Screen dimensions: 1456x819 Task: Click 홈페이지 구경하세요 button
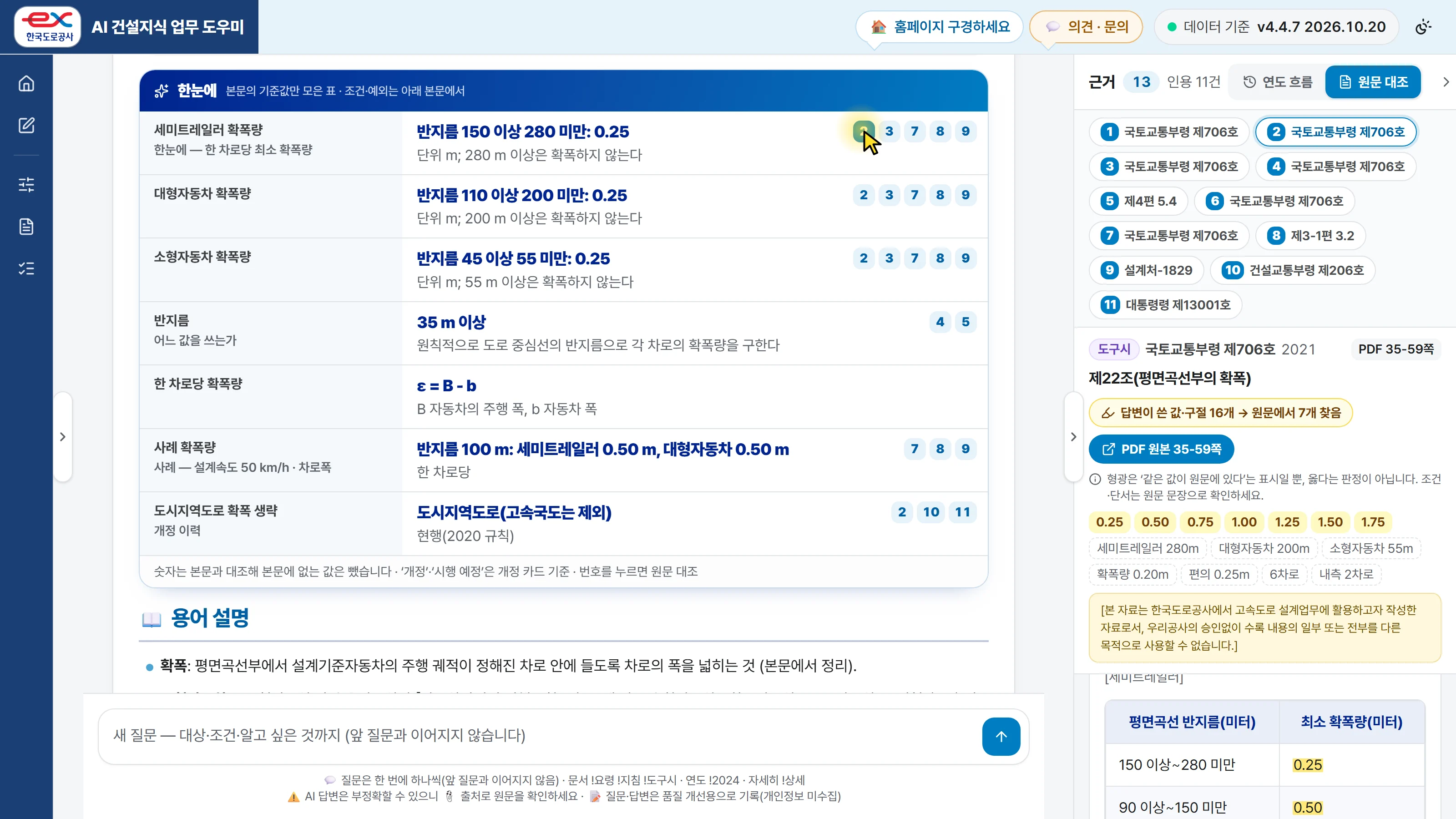click(940, 26)
